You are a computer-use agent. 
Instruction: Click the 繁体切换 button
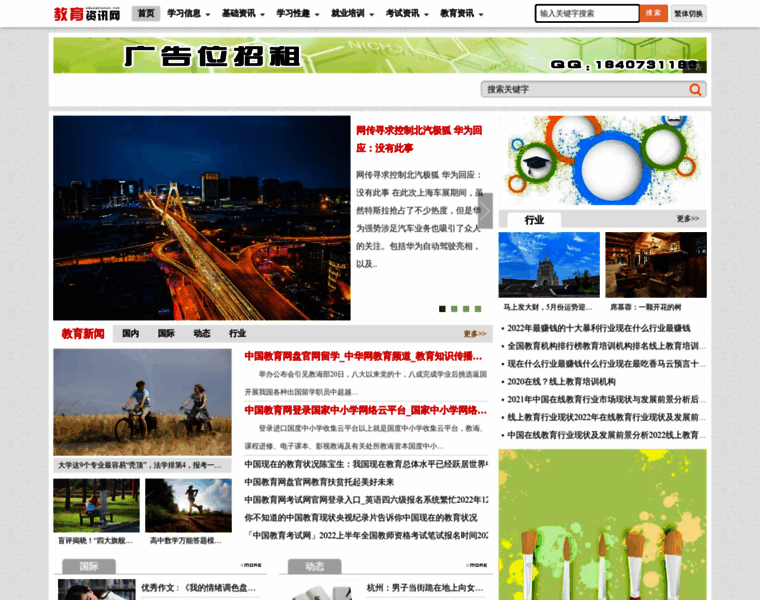(688, 14)
